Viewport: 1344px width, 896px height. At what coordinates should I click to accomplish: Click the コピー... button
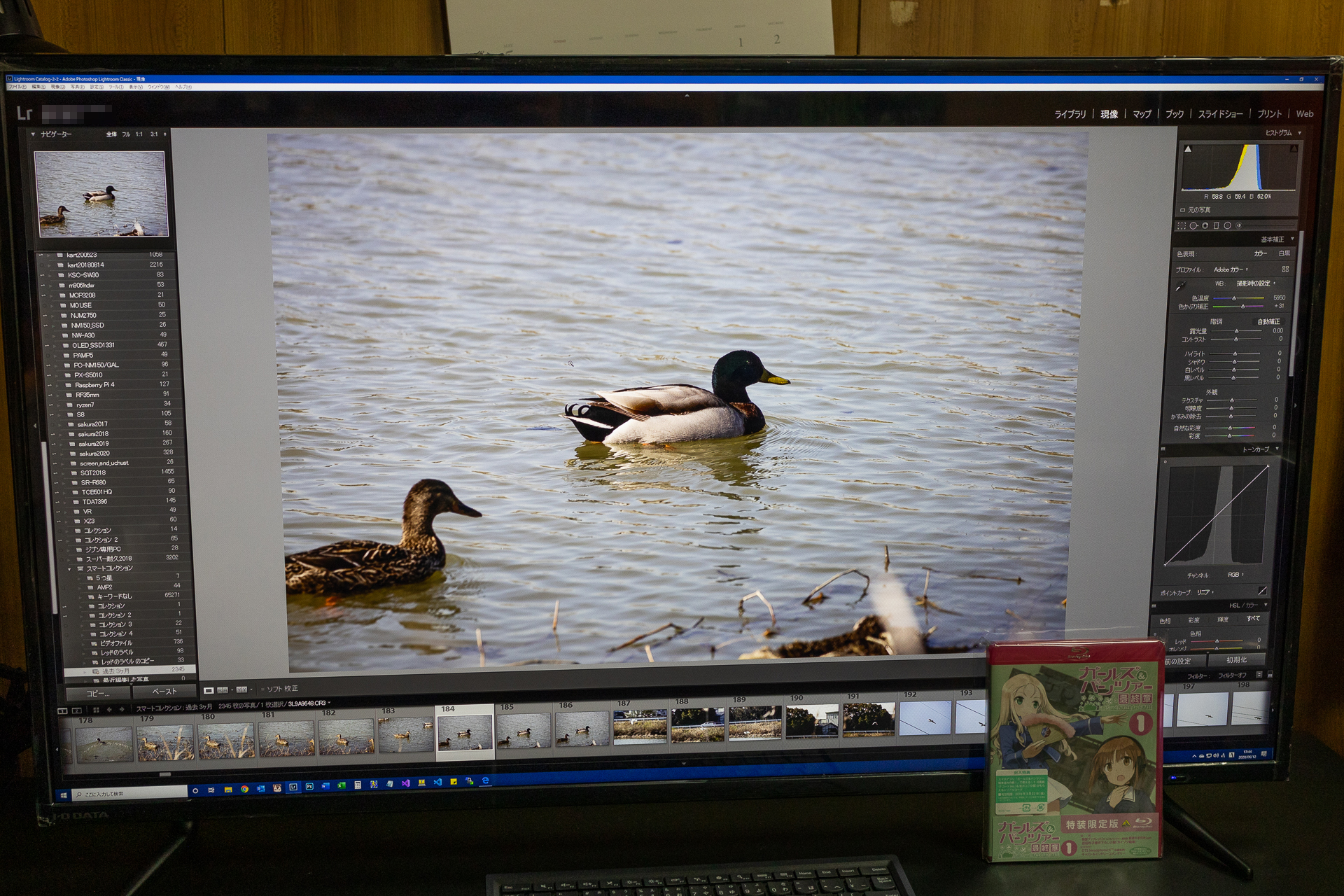click(x=98, y=693)
